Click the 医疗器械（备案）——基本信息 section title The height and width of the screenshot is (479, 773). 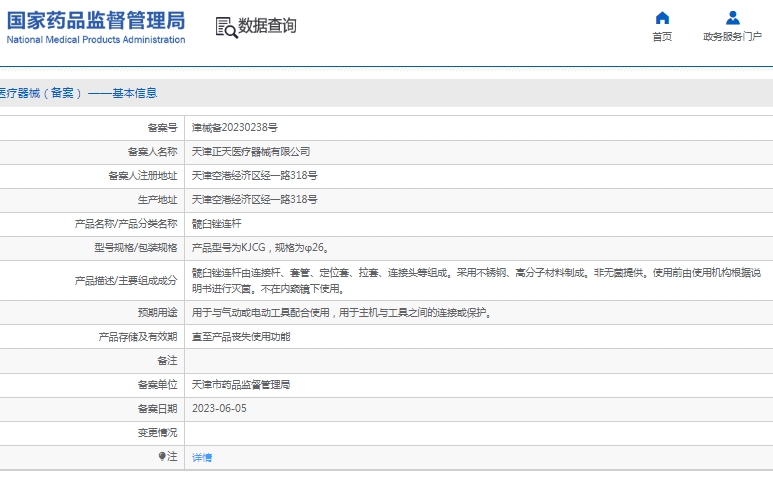click(78, 93)
